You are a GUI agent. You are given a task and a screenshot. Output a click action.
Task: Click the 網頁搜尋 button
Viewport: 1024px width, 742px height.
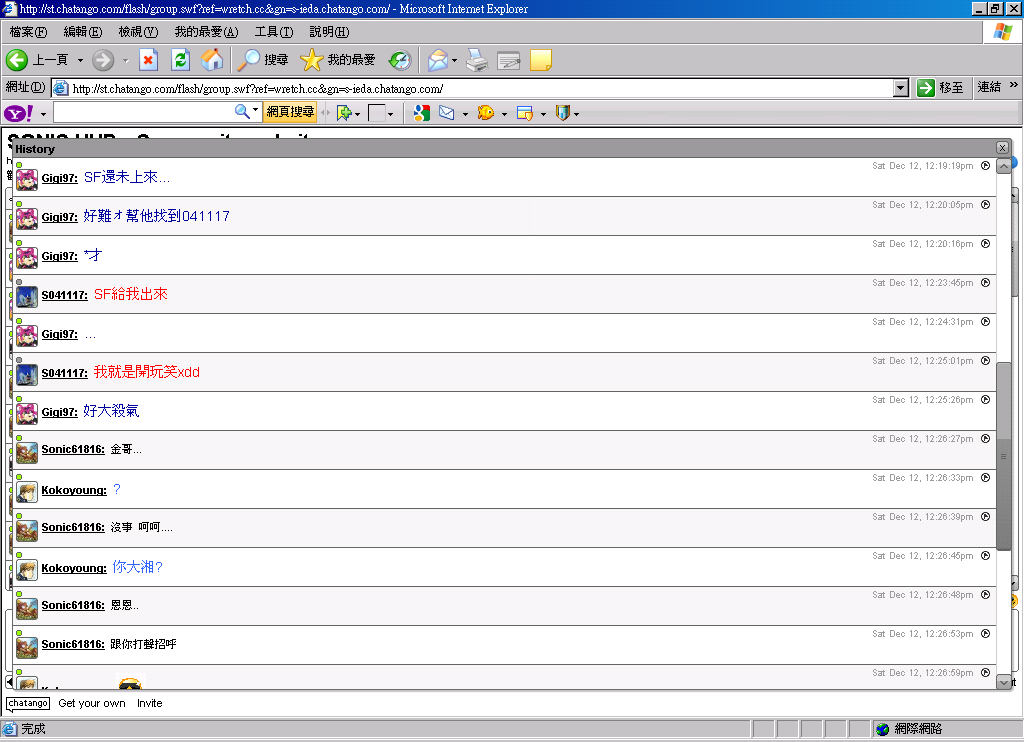tap(290, 112)
